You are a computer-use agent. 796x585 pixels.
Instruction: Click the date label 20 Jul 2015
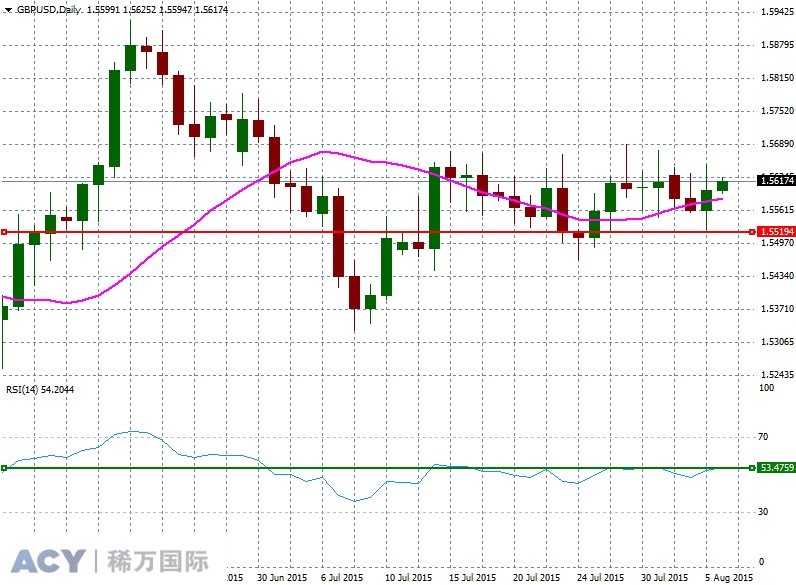536,578
